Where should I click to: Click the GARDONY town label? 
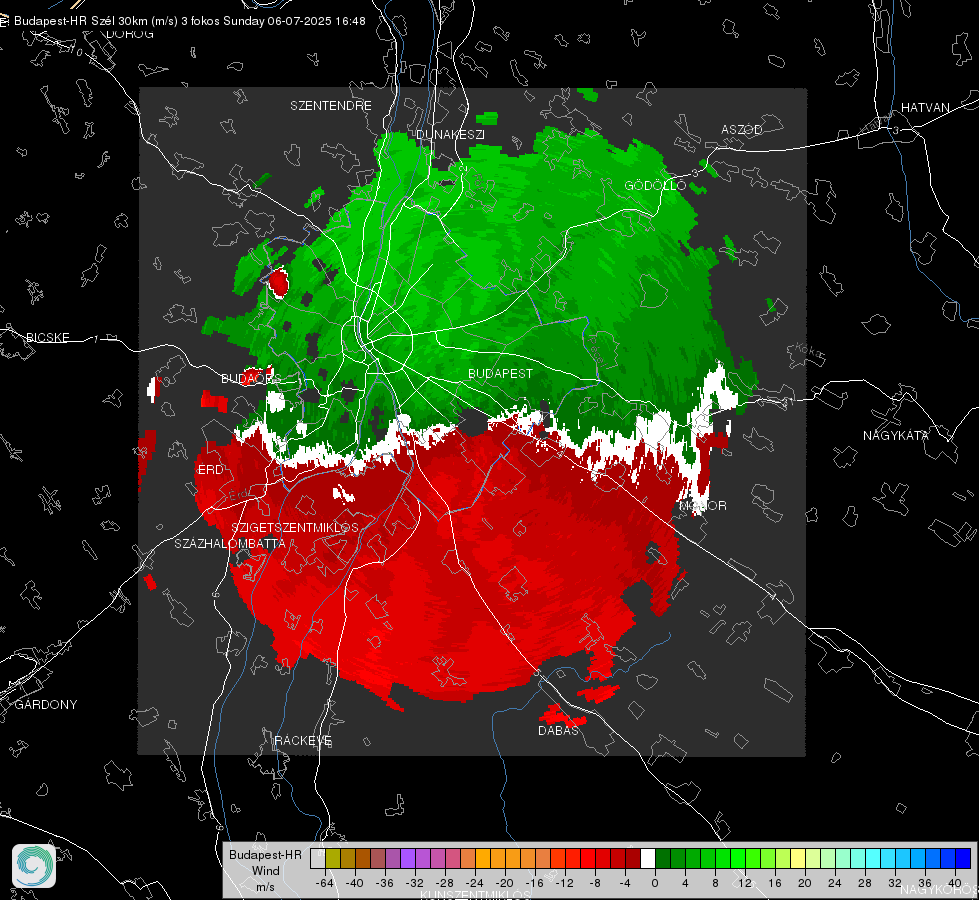point(46,705)
